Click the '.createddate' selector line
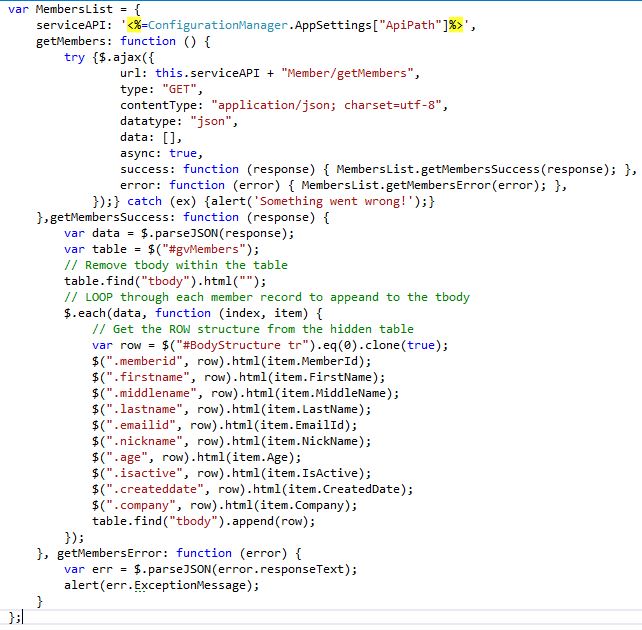 tap(252, 489)
